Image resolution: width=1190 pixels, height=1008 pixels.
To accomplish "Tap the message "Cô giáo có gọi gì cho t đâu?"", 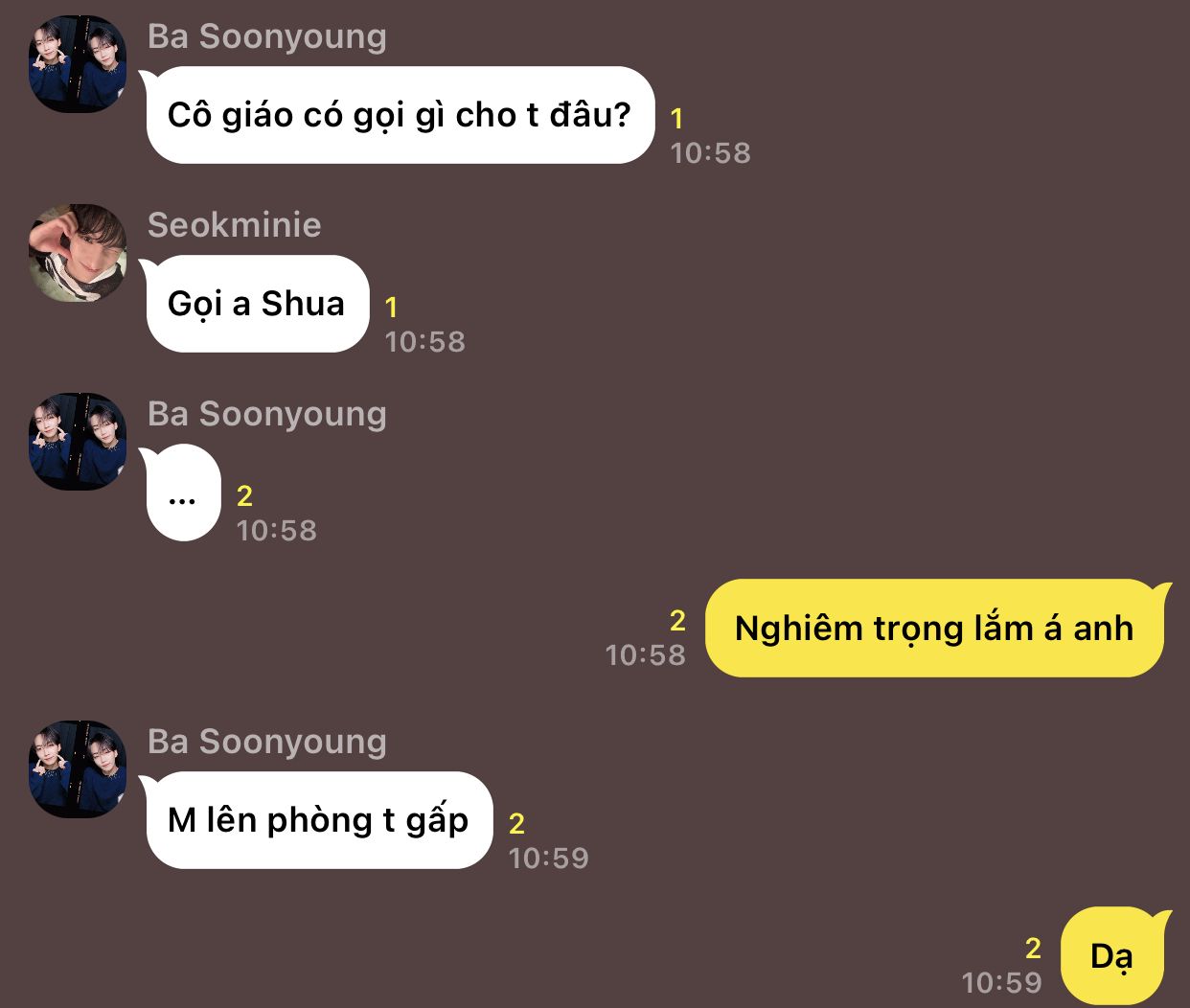I will pyautogui.click(x=400, y=115).
